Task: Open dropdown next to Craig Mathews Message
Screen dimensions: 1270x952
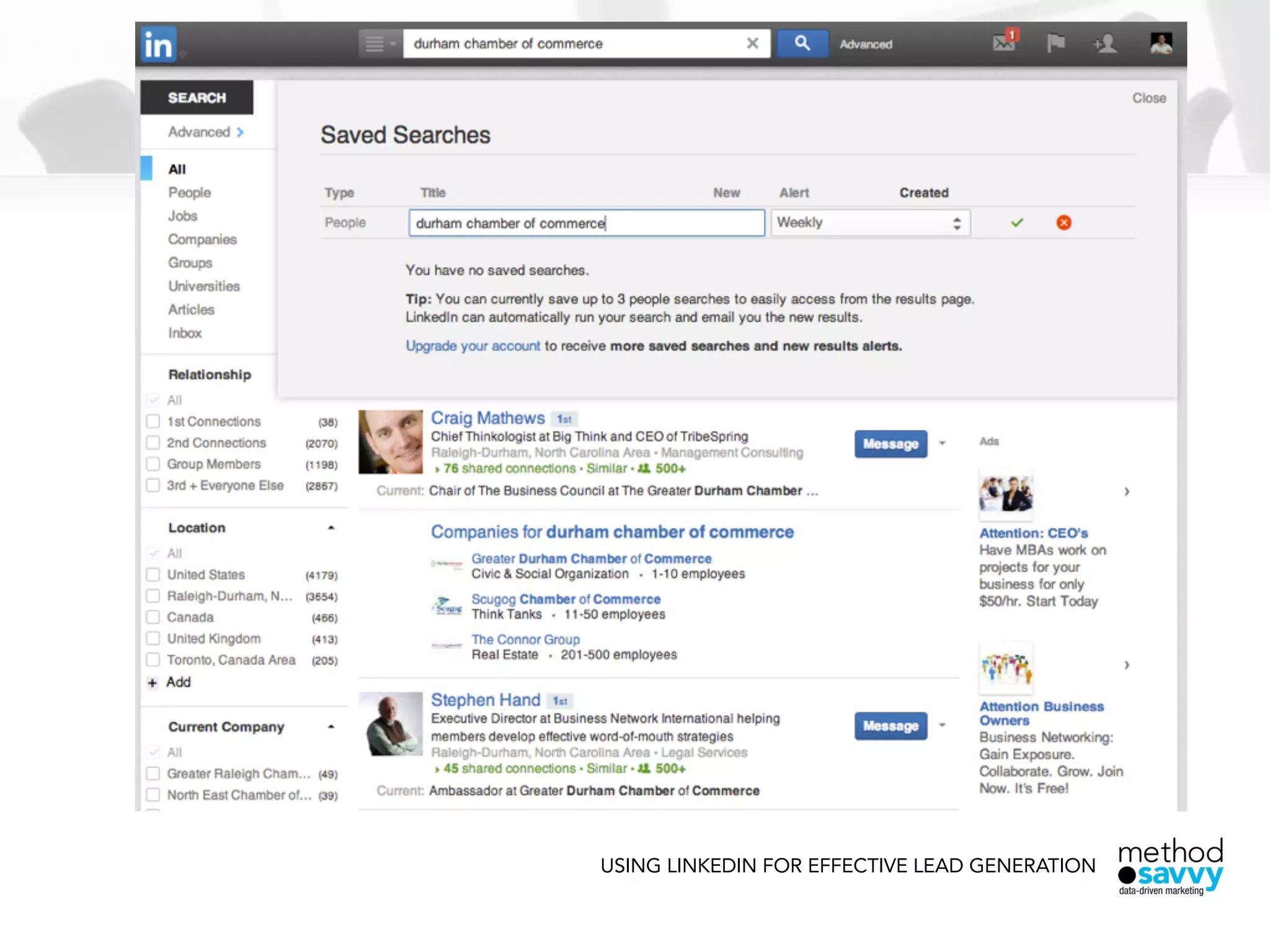Action: [942, 443]
